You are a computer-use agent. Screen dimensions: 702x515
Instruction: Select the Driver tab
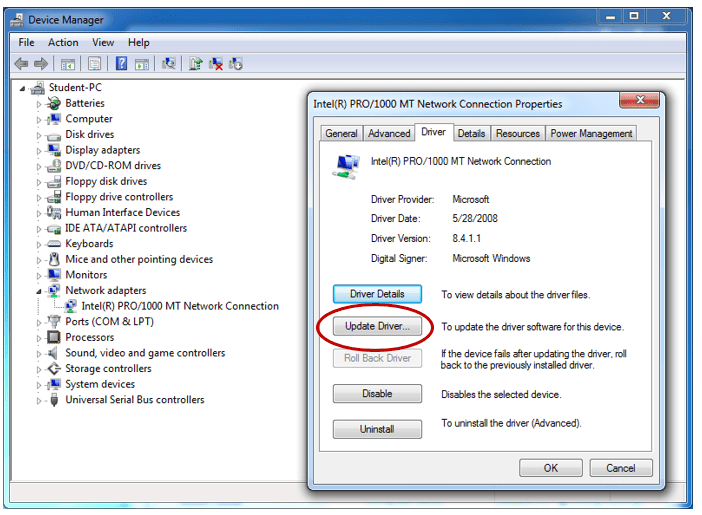pos(434,132)
